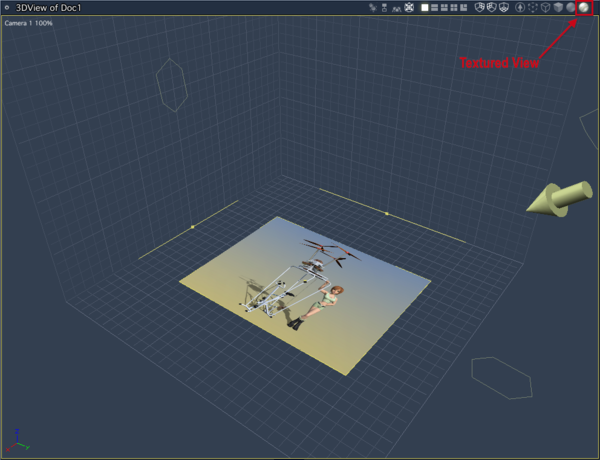The height and width of the screenshot is (460, 600).
Task: Click the circled up-arrow icon in the toolbar
Action: [520, 7]
